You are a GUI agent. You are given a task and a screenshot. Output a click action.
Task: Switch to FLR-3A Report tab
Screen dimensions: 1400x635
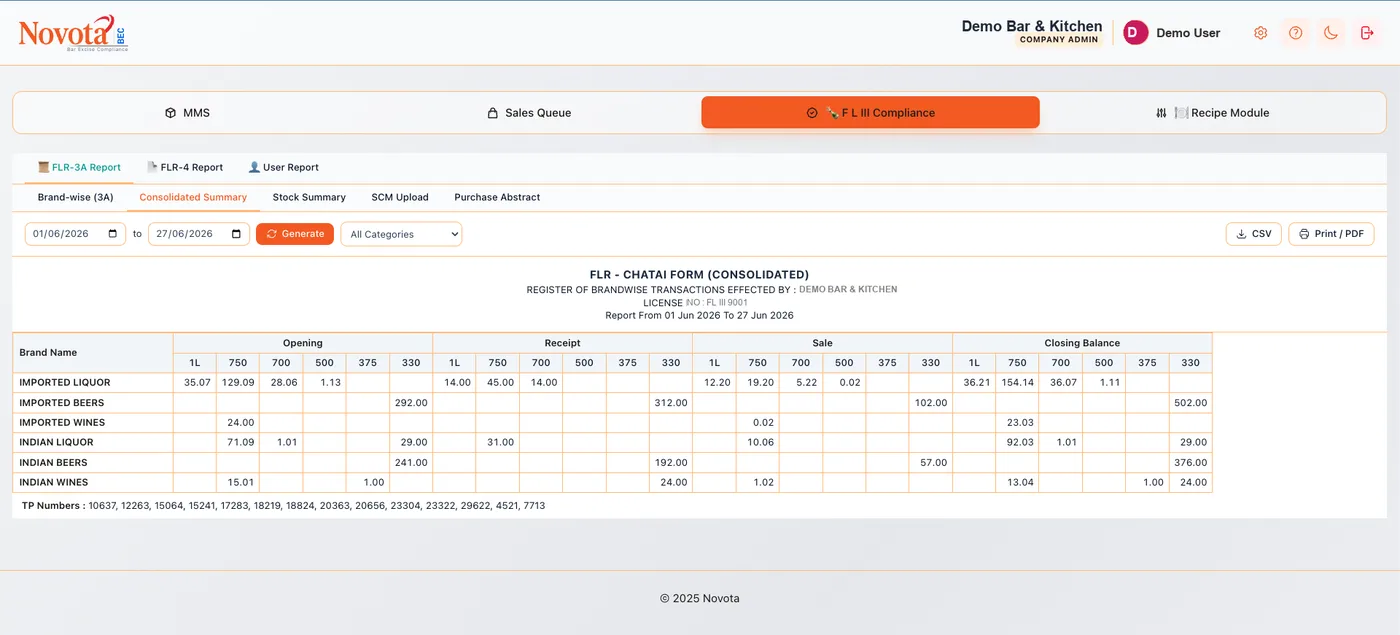(x=79, y=167)
